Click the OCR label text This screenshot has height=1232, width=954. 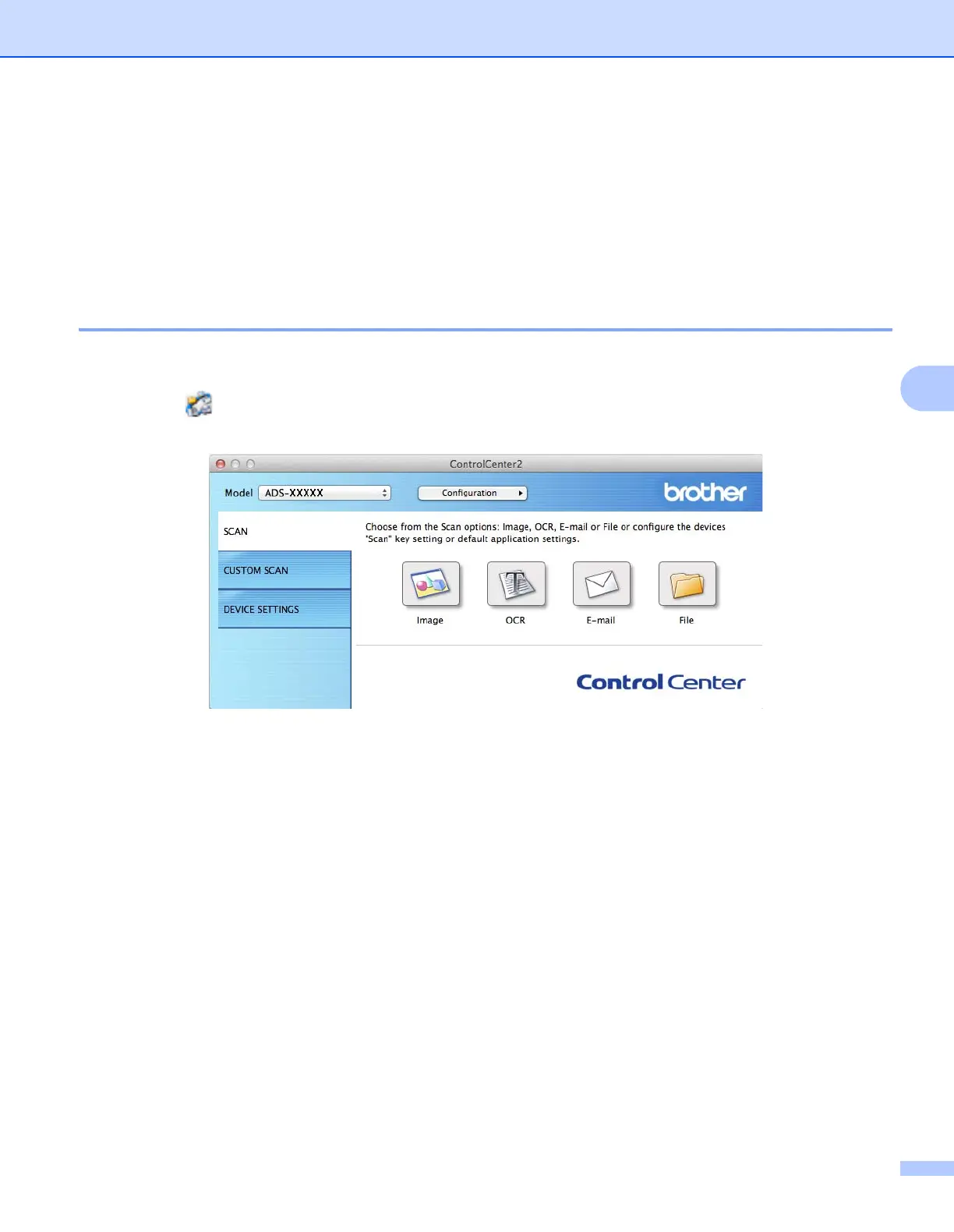(515, 621)
